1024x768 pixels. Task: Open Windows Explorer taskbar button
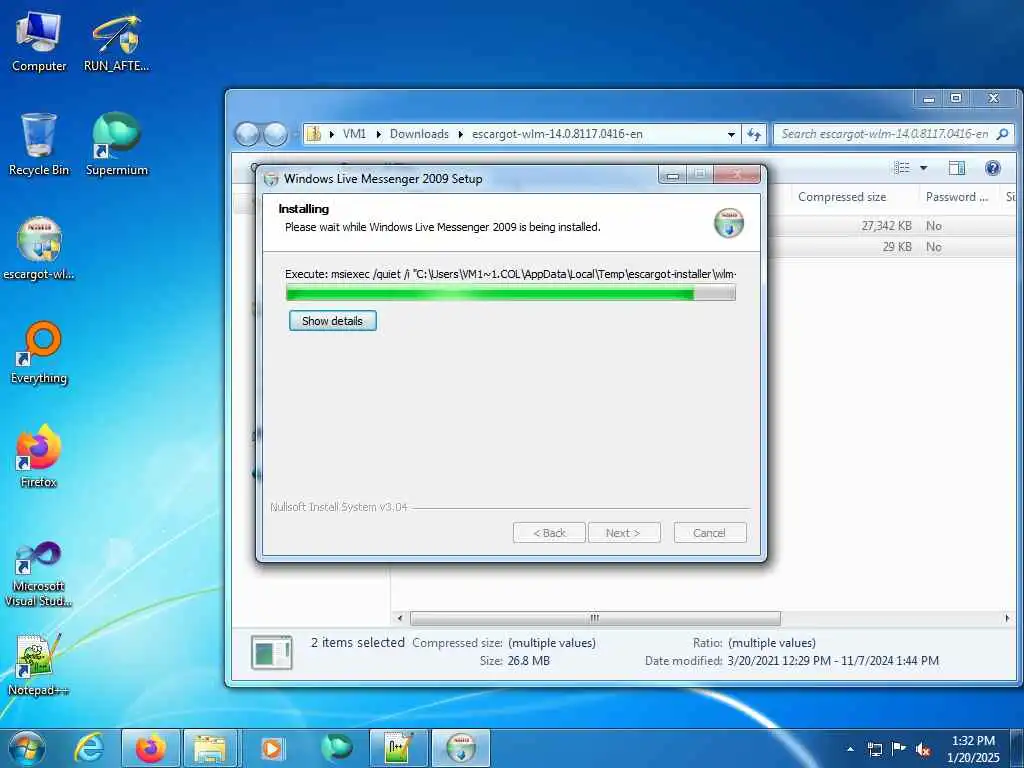[210, 748]
